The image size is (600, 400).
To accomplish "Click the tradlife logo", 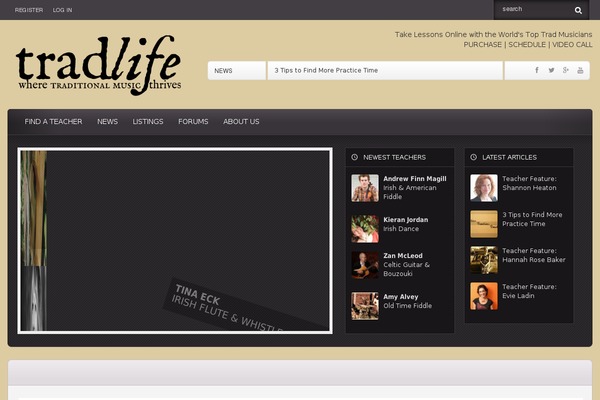I will click(99, 65).
